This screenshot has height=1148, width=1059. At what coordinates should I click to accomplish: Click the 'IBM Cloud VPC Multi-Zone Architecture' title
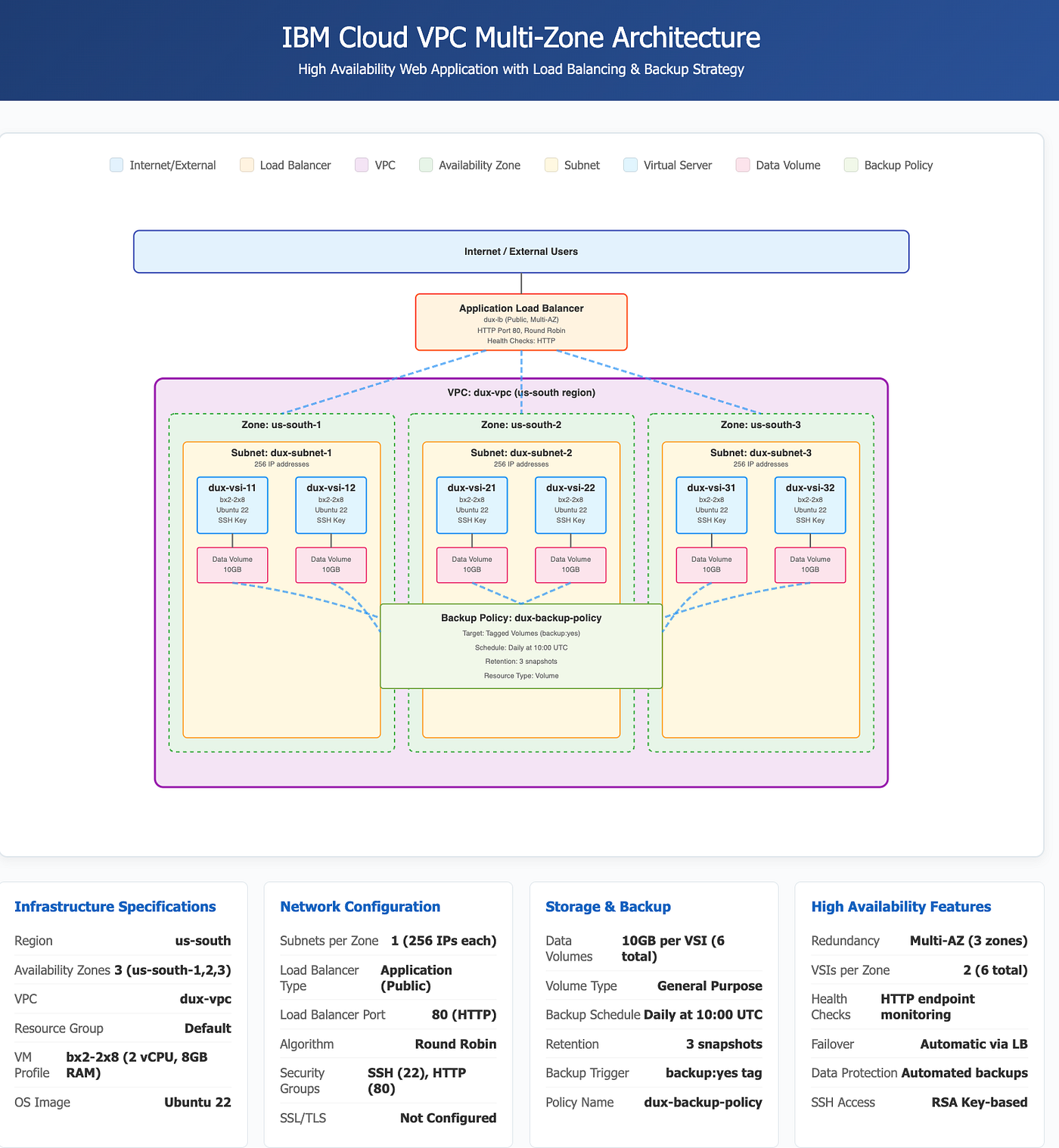[521, 37]
